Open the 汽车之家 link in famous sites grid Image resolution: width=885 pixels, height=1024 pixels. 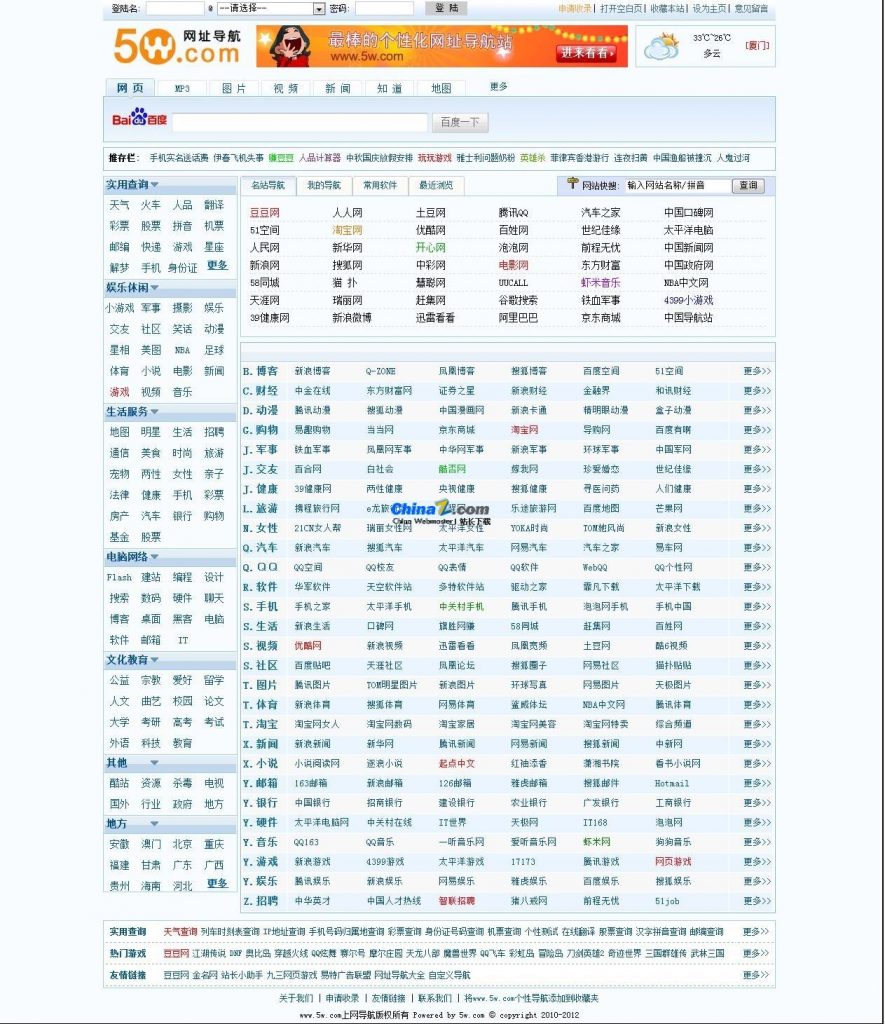601,213
